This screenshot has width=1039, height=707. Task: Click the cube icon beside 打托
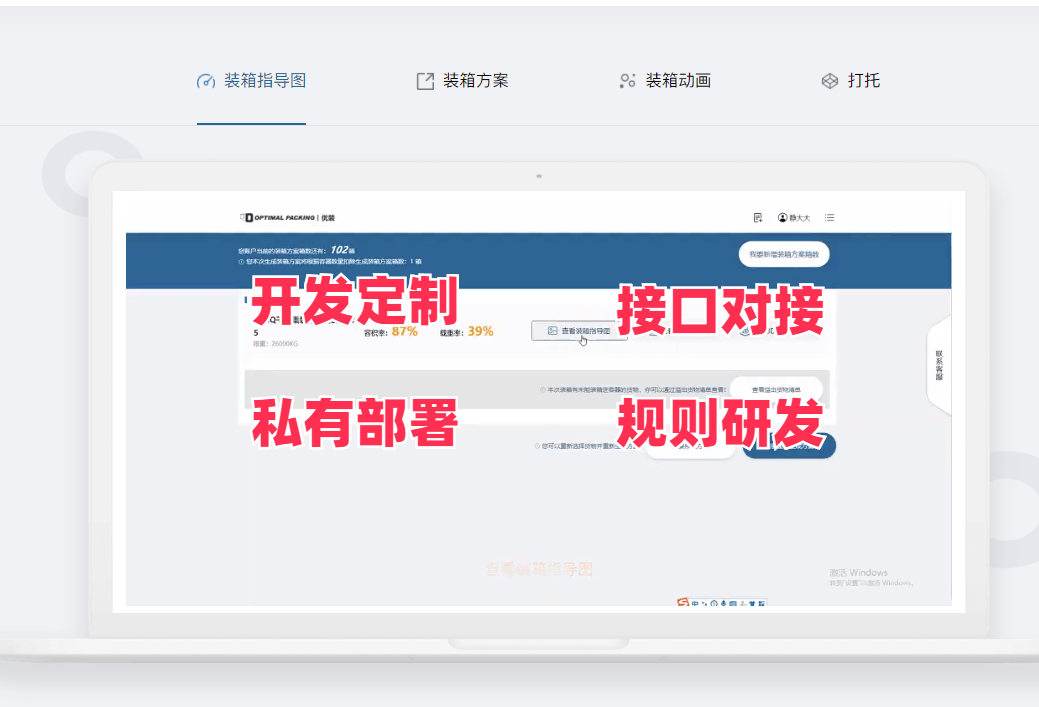pyautogui.click(x=829, y=81)
